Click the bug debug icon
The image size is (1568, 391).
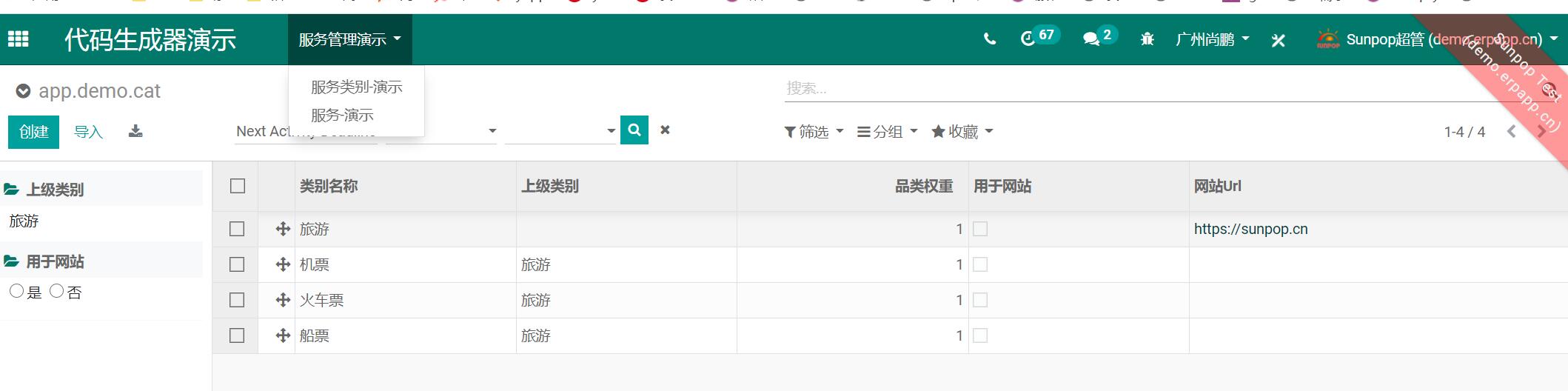(x=1147, y=39)
